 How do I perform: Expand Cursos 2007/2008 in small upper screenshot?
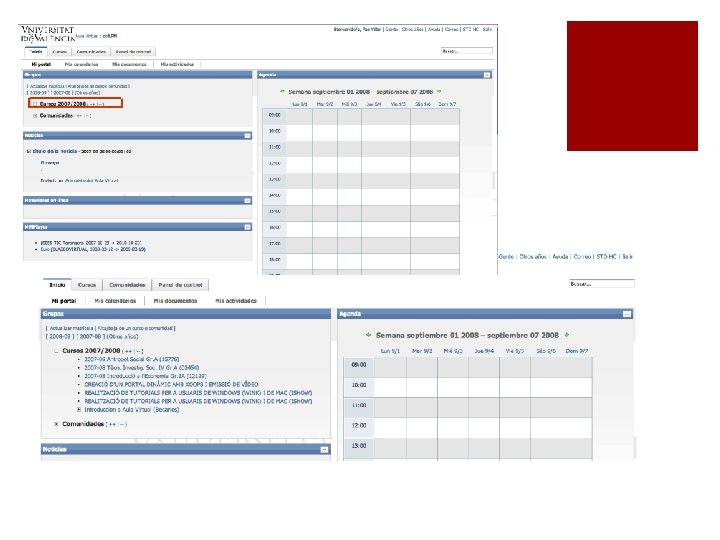(35, 104)
